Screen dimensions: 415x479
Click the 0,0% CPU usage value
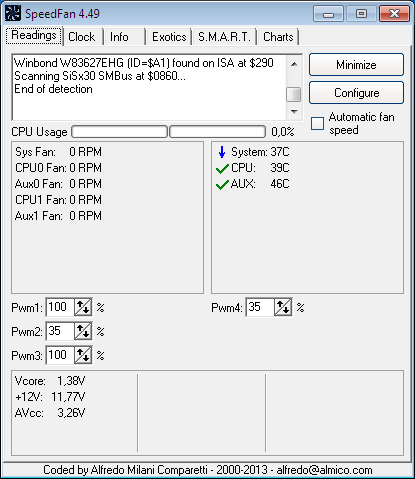[x=283, y=132]
